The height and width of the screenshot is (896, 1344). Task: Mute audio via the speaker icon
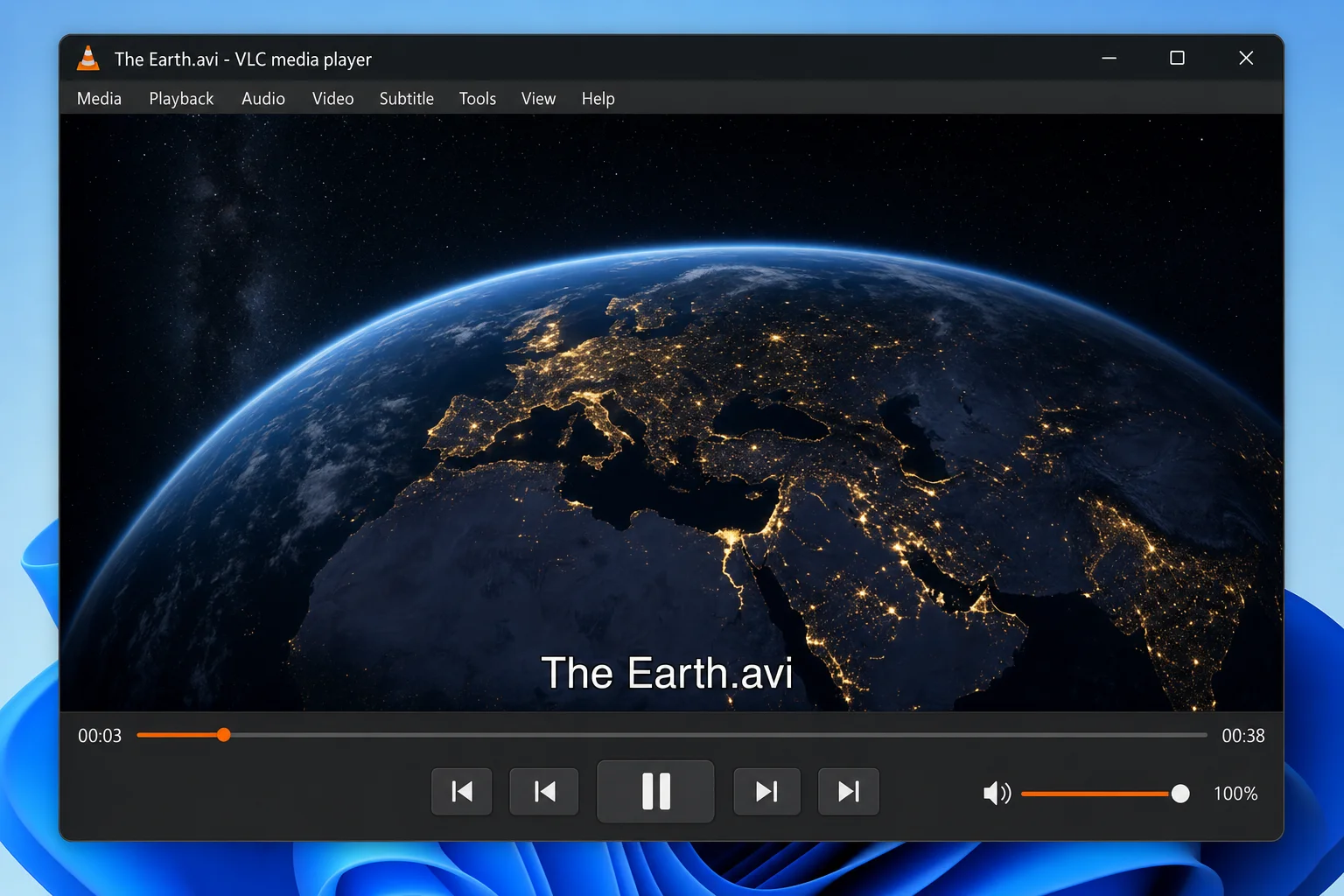pyautogui.click(x=997, y=794)
